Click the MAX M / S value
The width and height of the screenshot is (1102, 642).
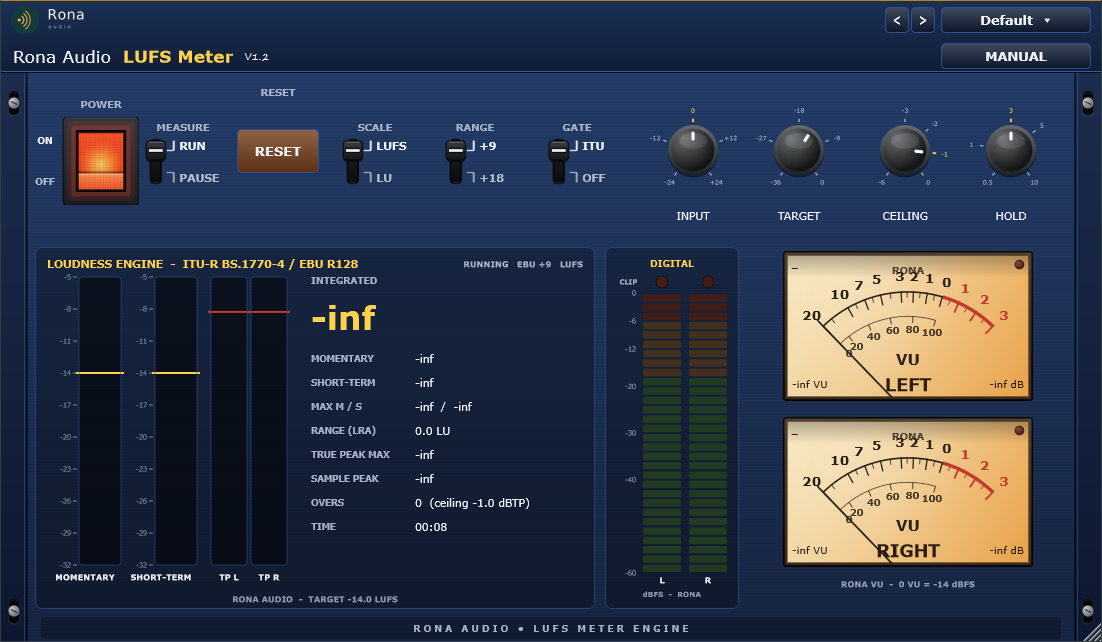443,407
